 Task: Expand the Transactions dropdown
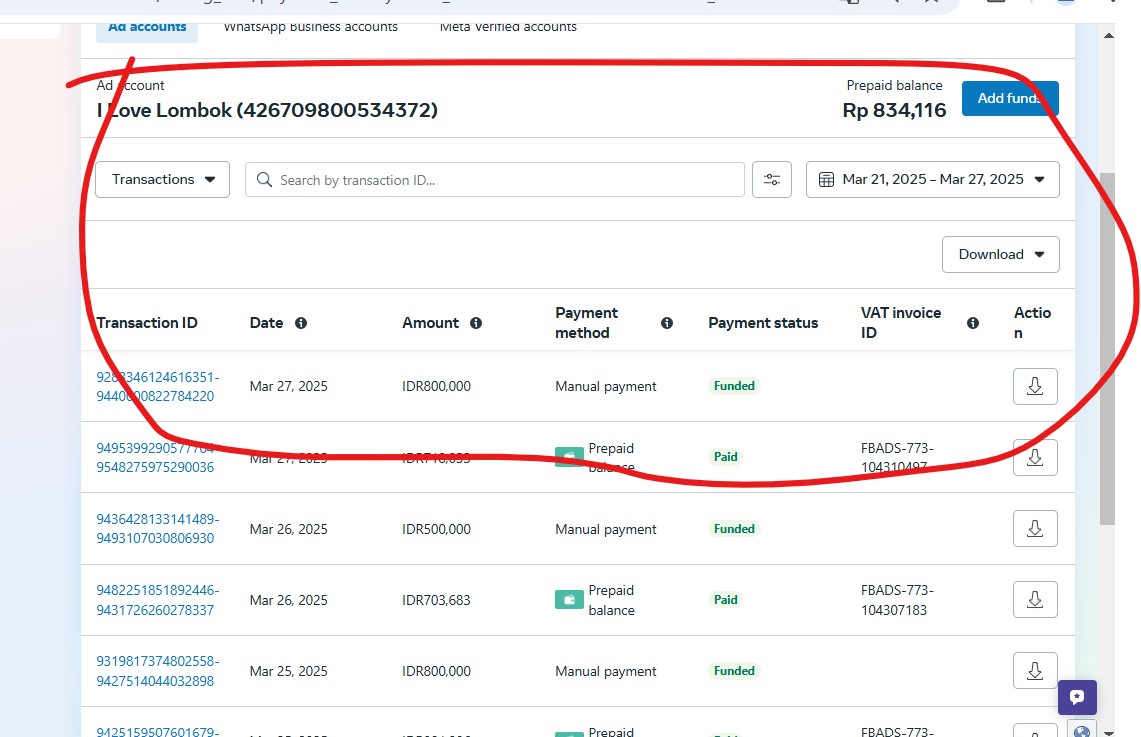click(x=163, y=180)
